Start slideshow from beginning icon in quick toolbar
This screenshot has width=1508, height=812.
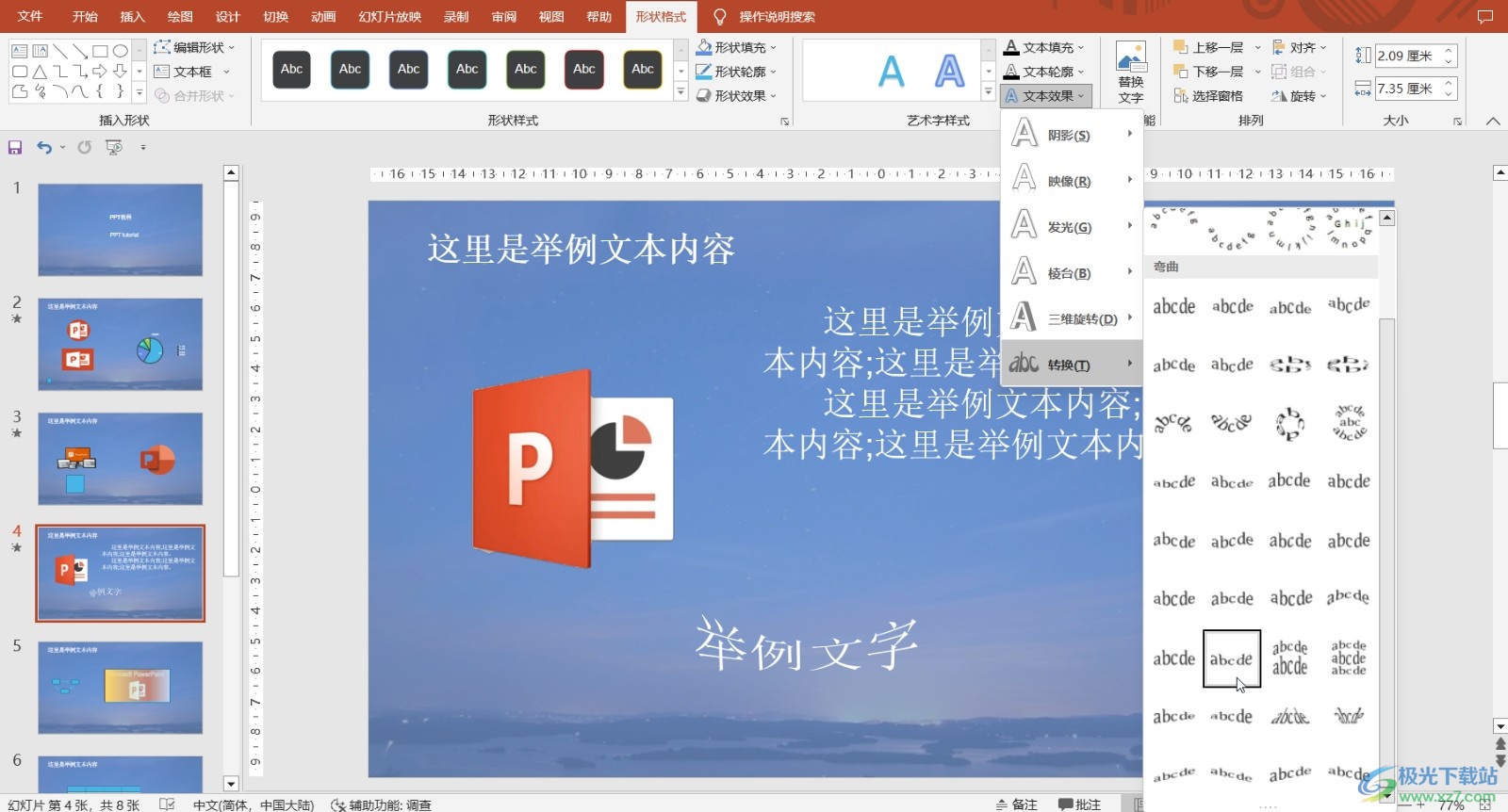114,147
